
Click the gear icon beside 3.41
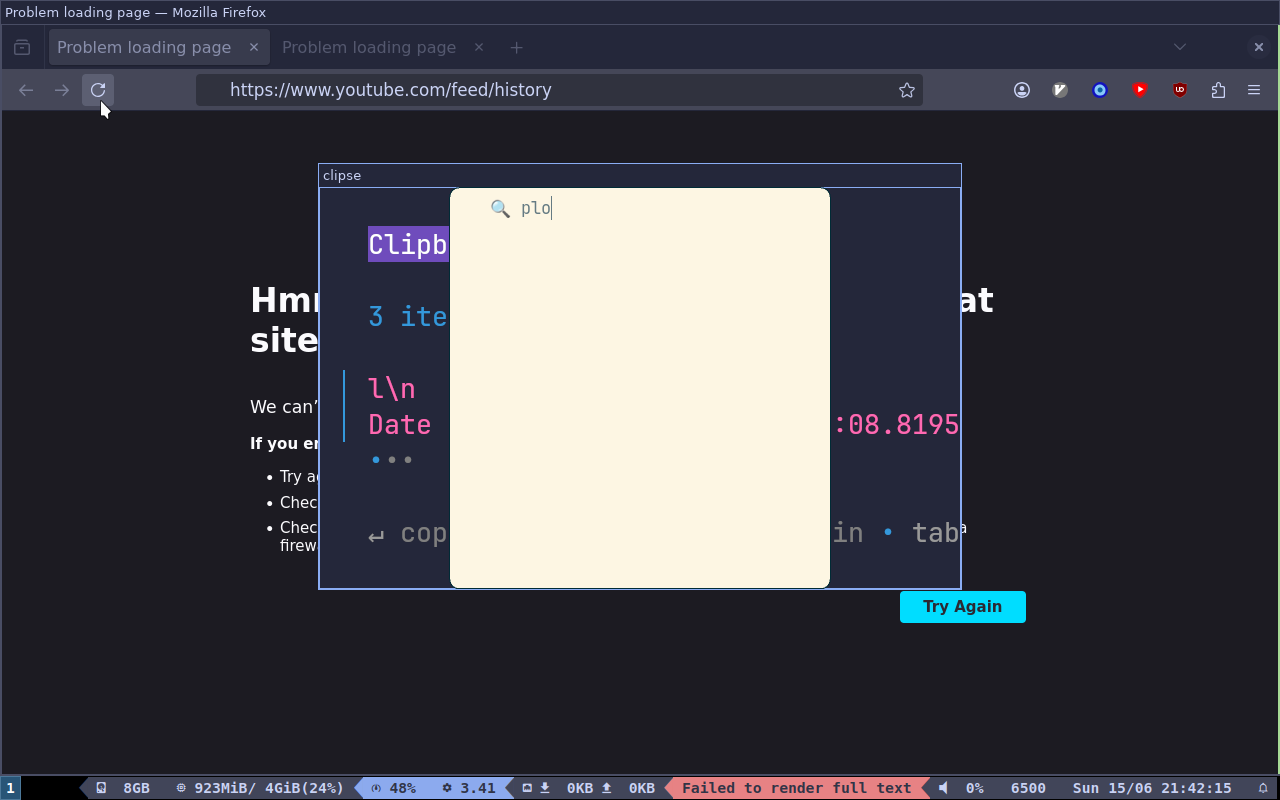[447, 788]
